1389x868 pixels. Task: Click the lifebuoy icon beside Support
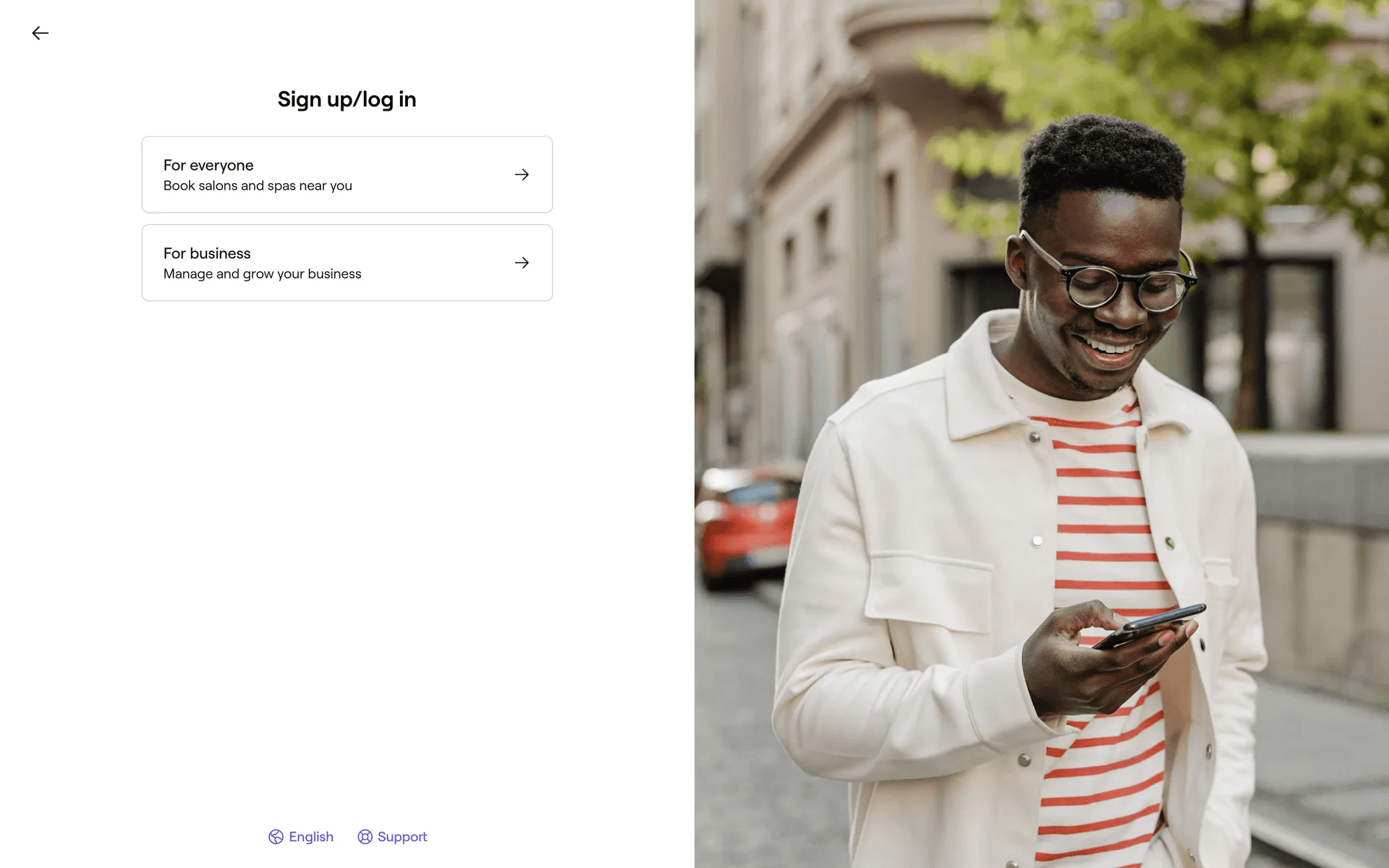click(x=365, y=837)
